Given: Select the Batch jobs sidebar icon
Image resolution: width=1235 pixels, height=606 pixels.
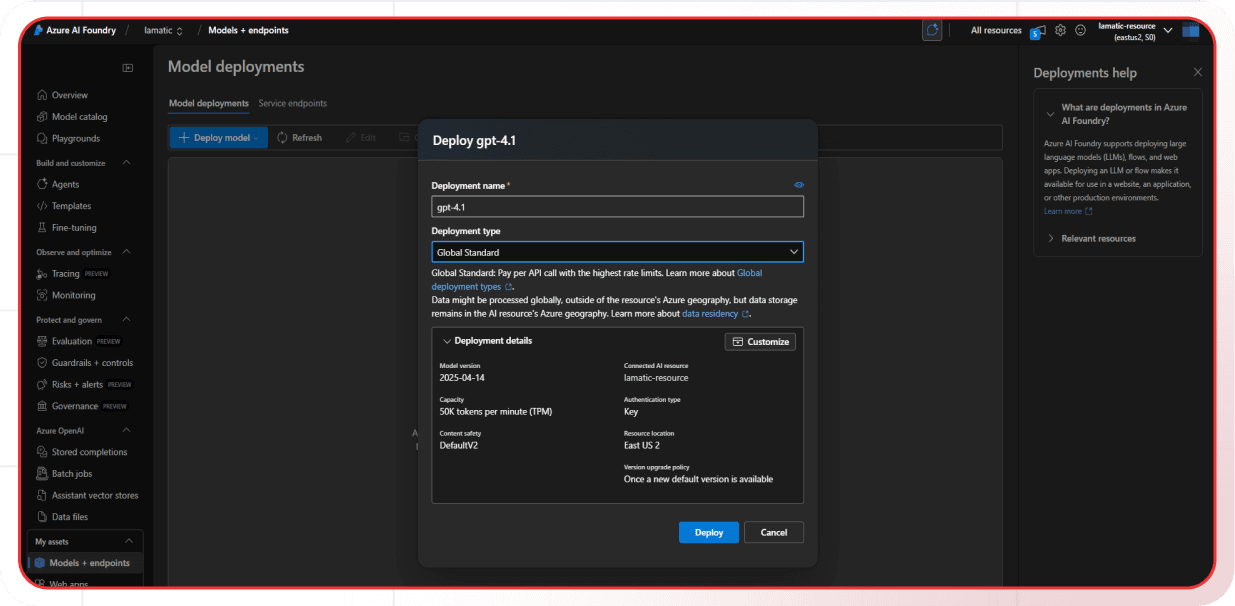Looking at the screenshot, I should (x=40, y=473).
